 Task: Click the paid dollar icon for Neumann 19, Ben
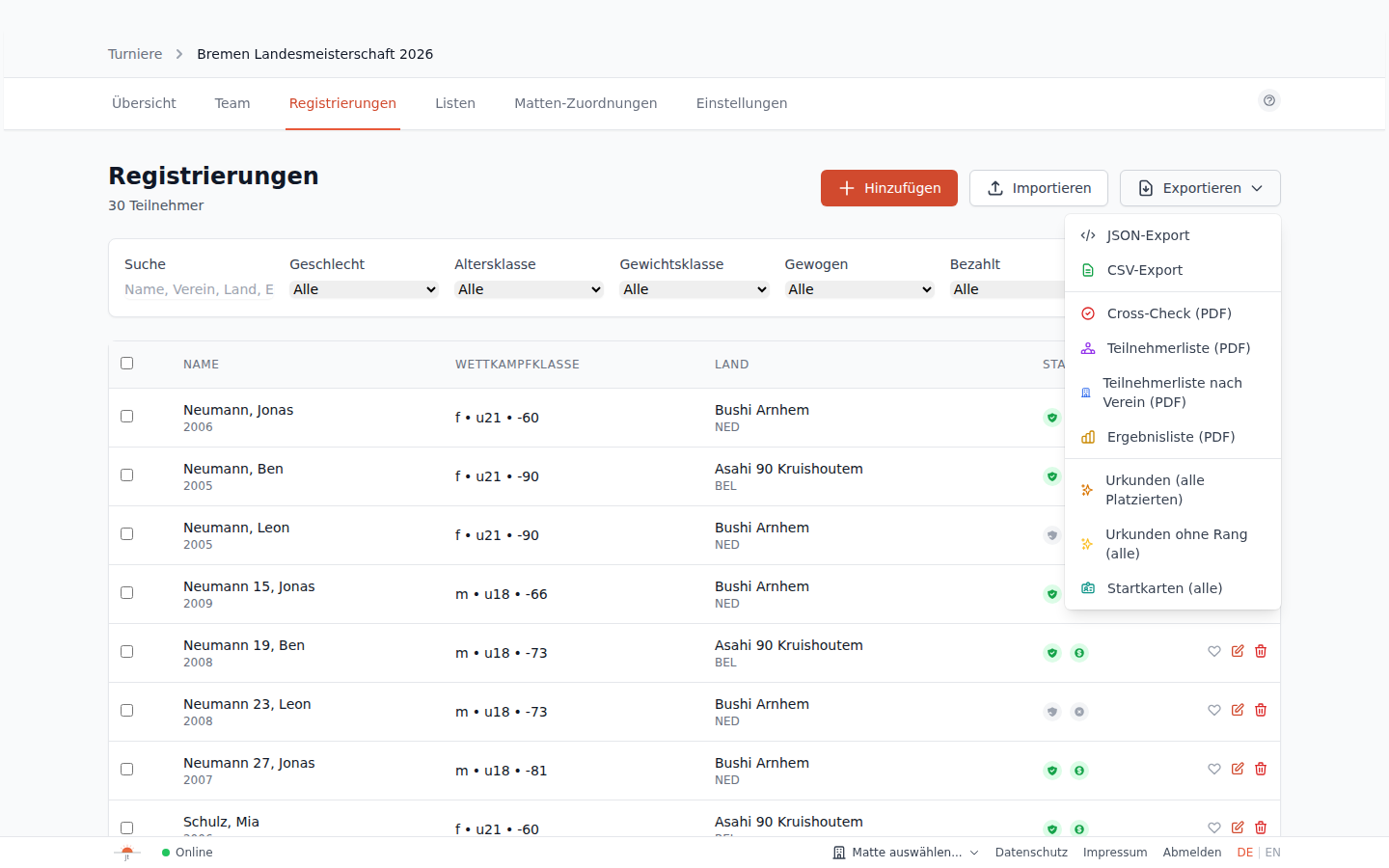point(1079,653)
